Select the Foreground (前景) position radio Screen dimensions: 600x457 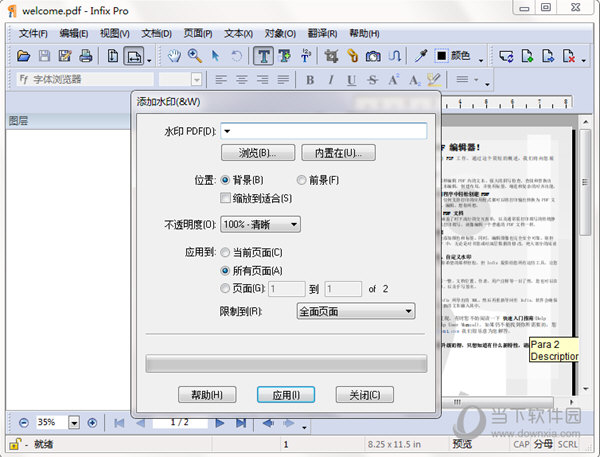pos(302,180)
